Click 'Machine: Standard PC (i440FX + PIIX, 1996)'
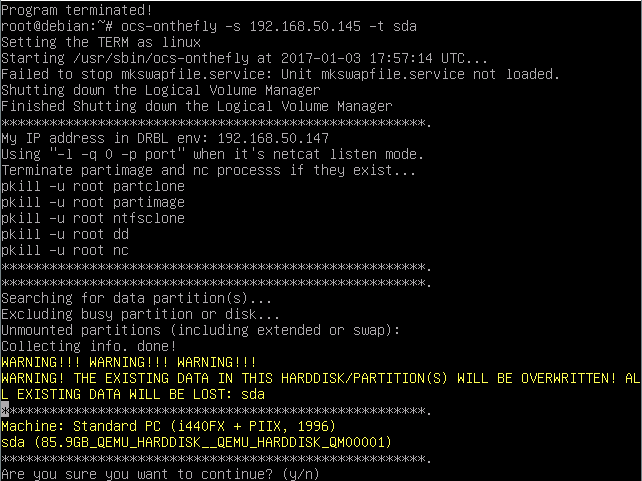 click(x=168, y=426)
